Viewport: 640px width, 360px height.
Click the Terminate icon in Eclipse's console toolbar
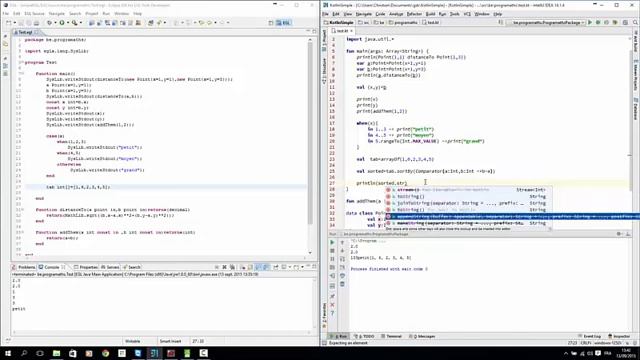(x=217, y=267)
